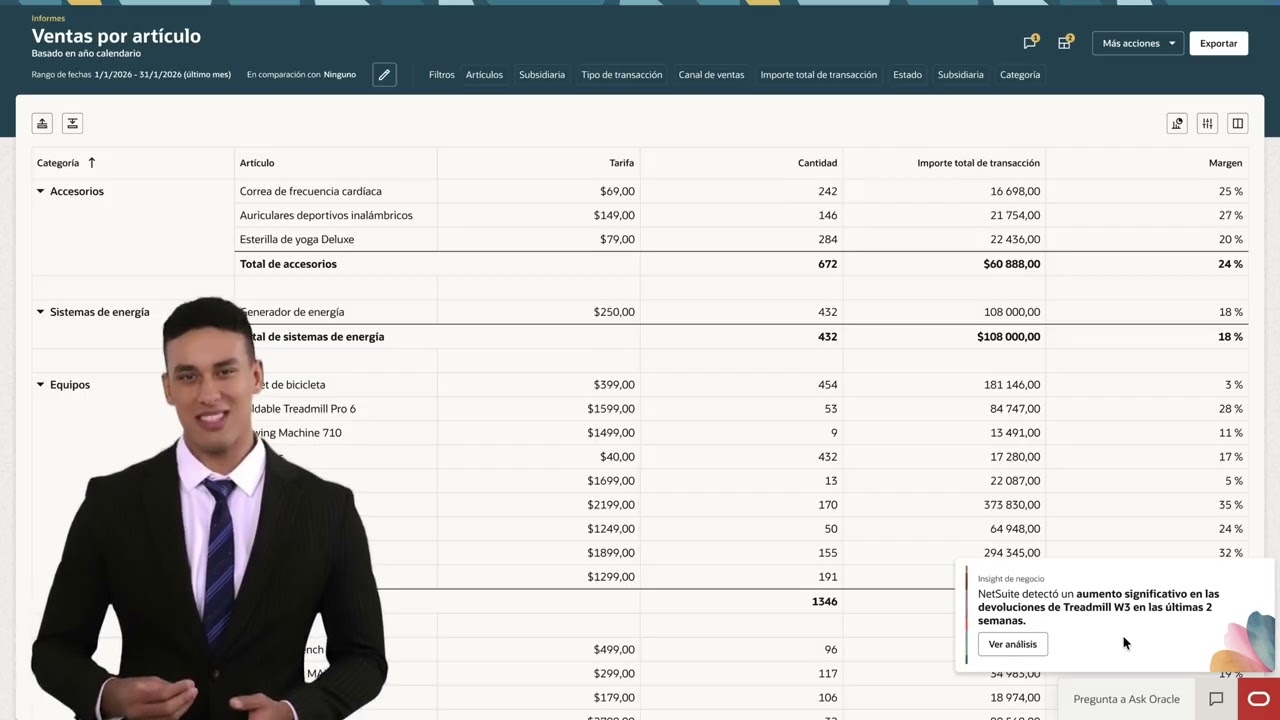This screenshot has width=1280, height=720.
Task: Click the $179,00 tarifa cell
Action: [x=614, y=698]
